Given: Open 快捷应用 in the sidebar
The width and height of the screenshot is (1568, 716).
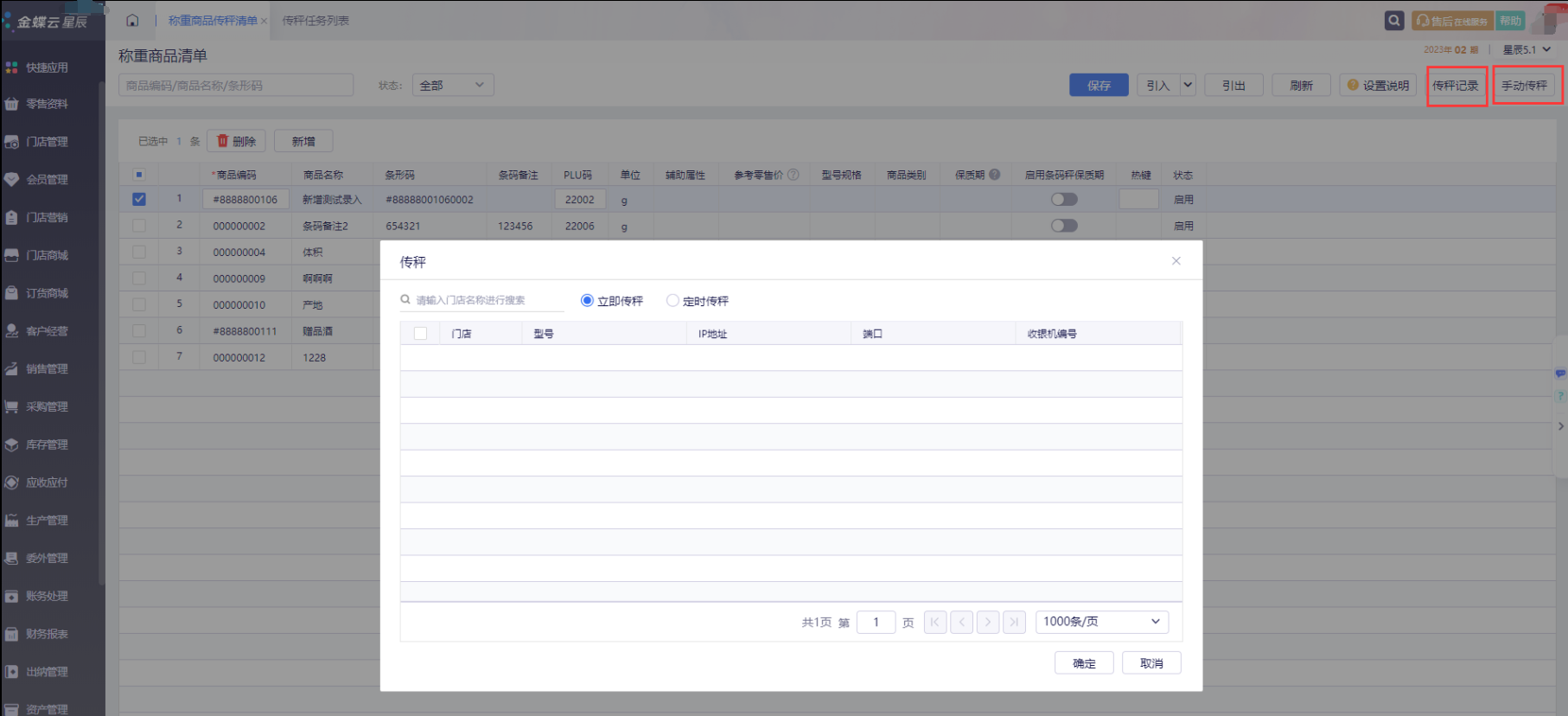Looking at the screenshot, I should pos(47,67).
